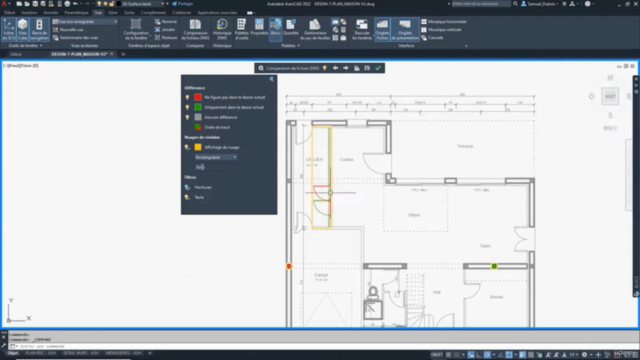The height and width of the screenshot is (360, 640).
Task: Click the Partager share button
Action: coord(182,4)
